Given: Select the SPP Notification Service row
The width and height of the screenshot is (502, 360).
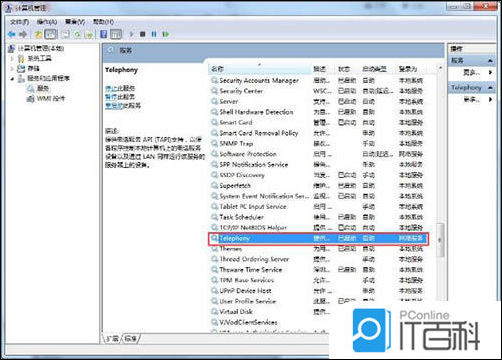Looking at the screenshot, I should pos(318,164).
